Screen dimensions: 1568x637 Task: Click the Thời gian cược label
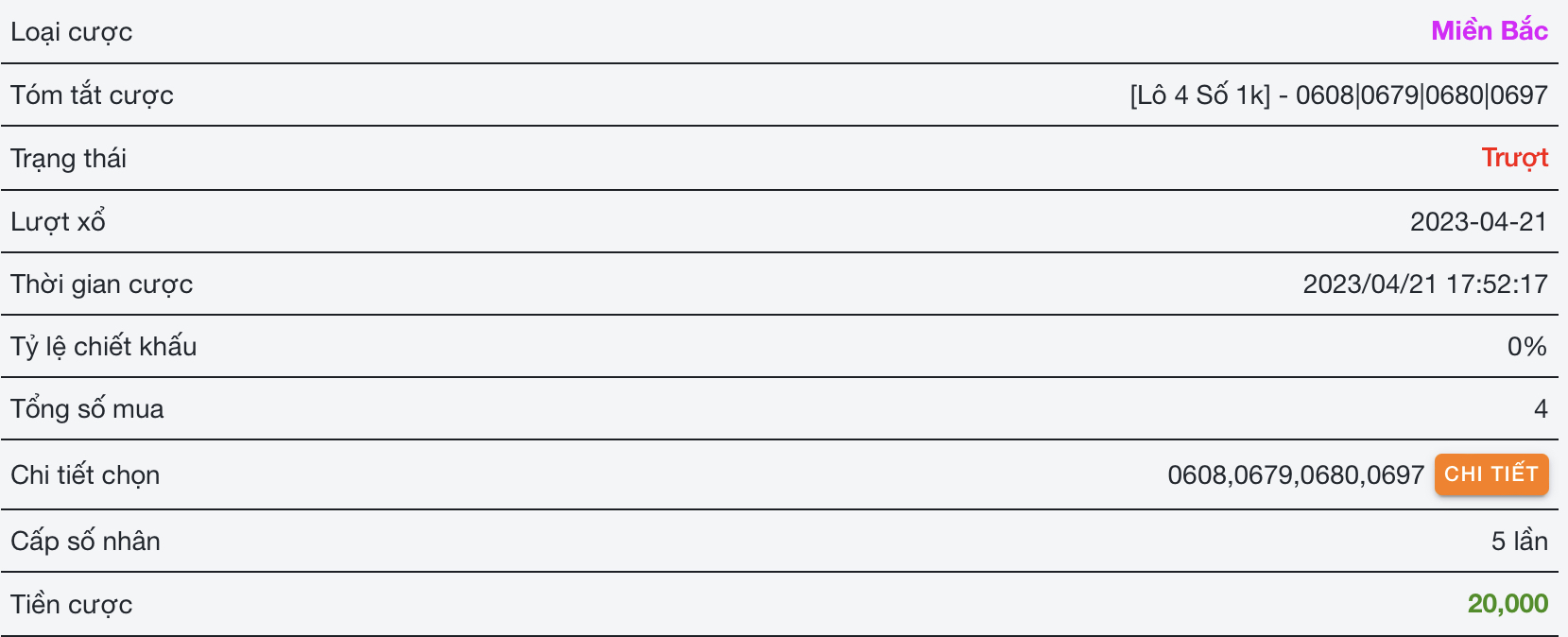(102, 284)
